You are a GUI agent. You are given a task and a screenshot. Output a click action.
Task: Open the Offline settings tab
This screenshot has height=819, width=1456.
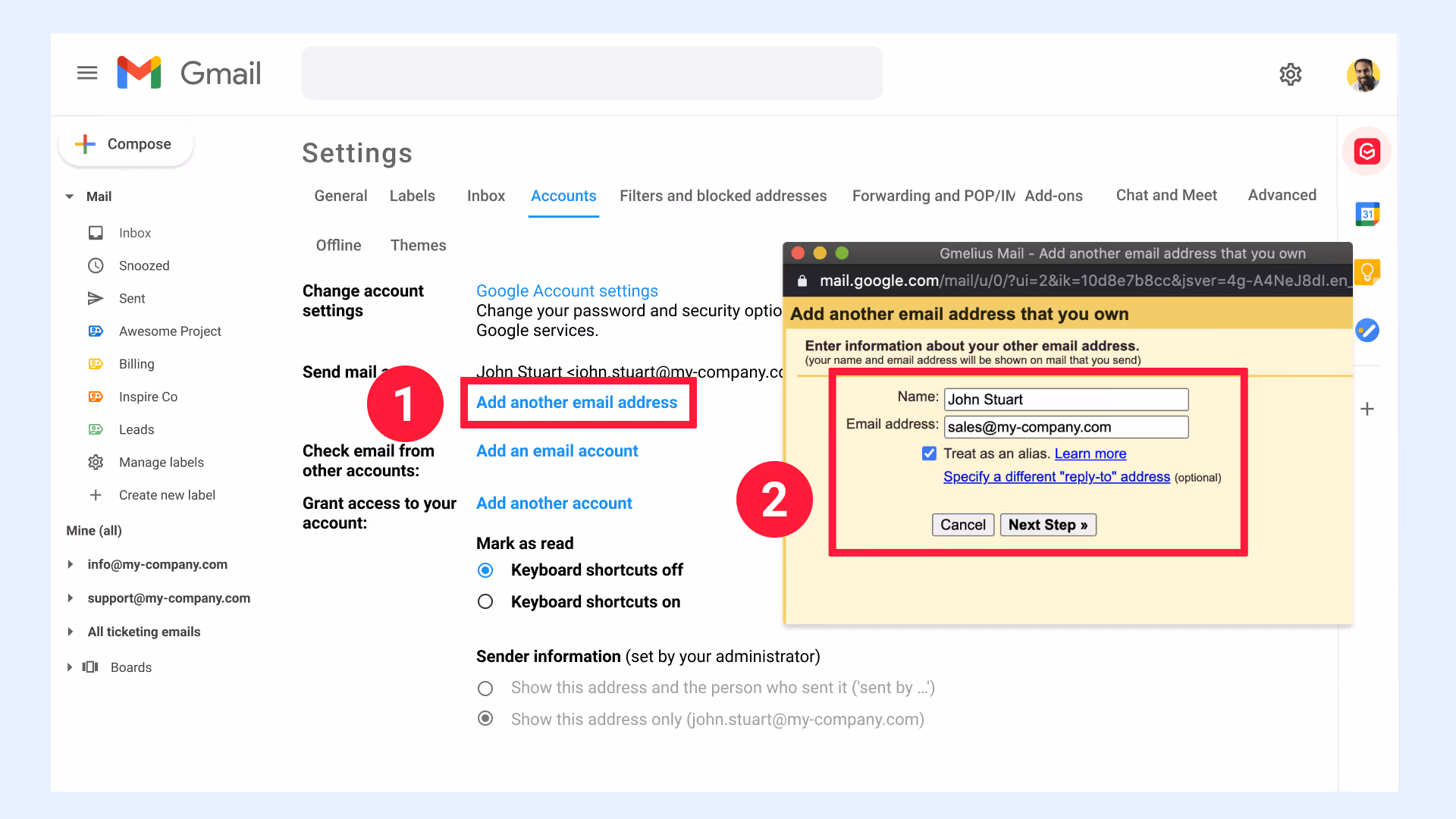338,245
